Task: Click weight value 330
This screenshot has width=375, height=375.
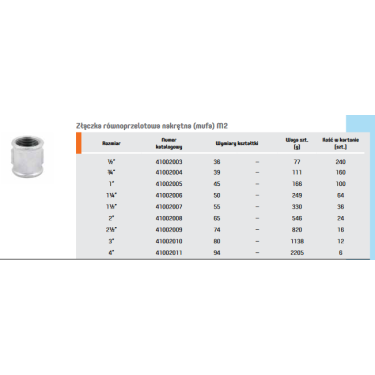Action: 297,207
